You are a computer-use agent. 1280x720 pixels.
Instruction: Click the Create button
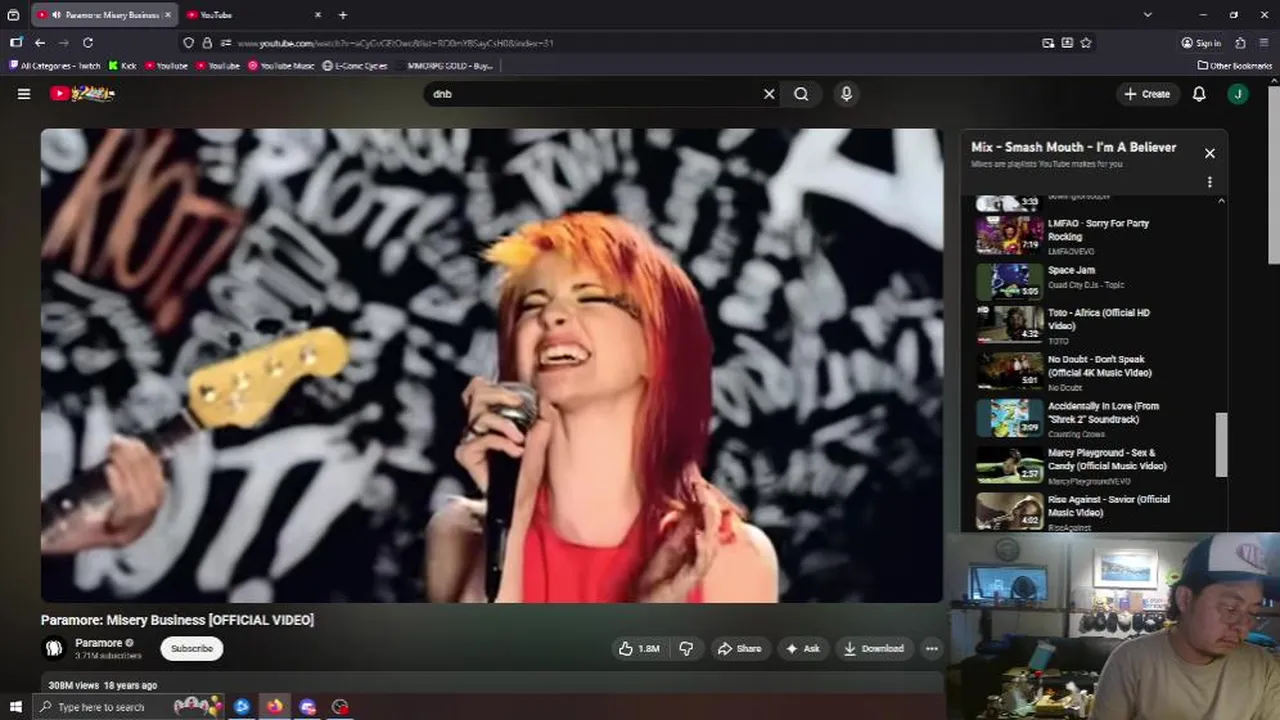[x=1146, y=94]
